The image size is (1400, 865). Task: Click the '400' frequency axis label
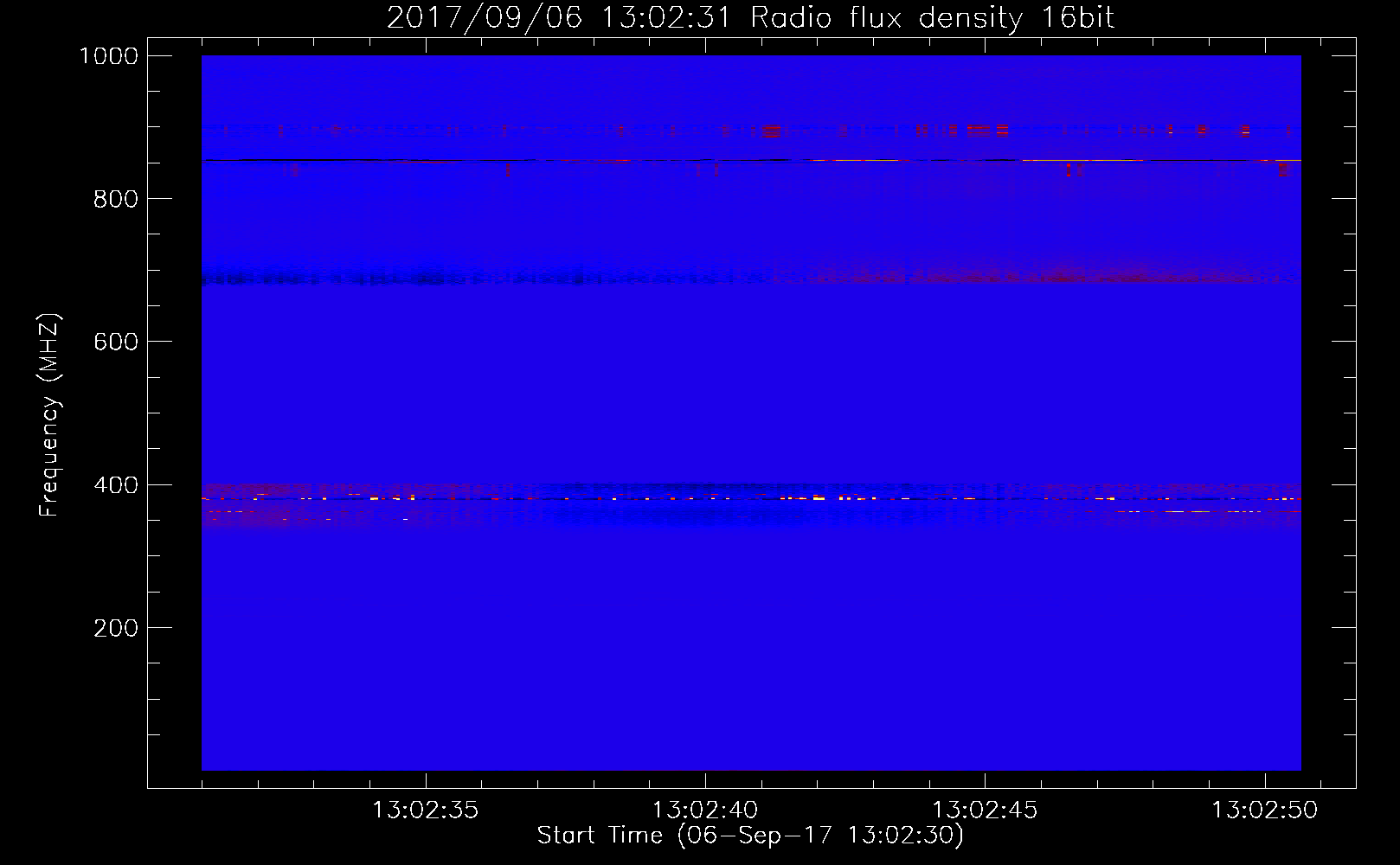point(116,485)
